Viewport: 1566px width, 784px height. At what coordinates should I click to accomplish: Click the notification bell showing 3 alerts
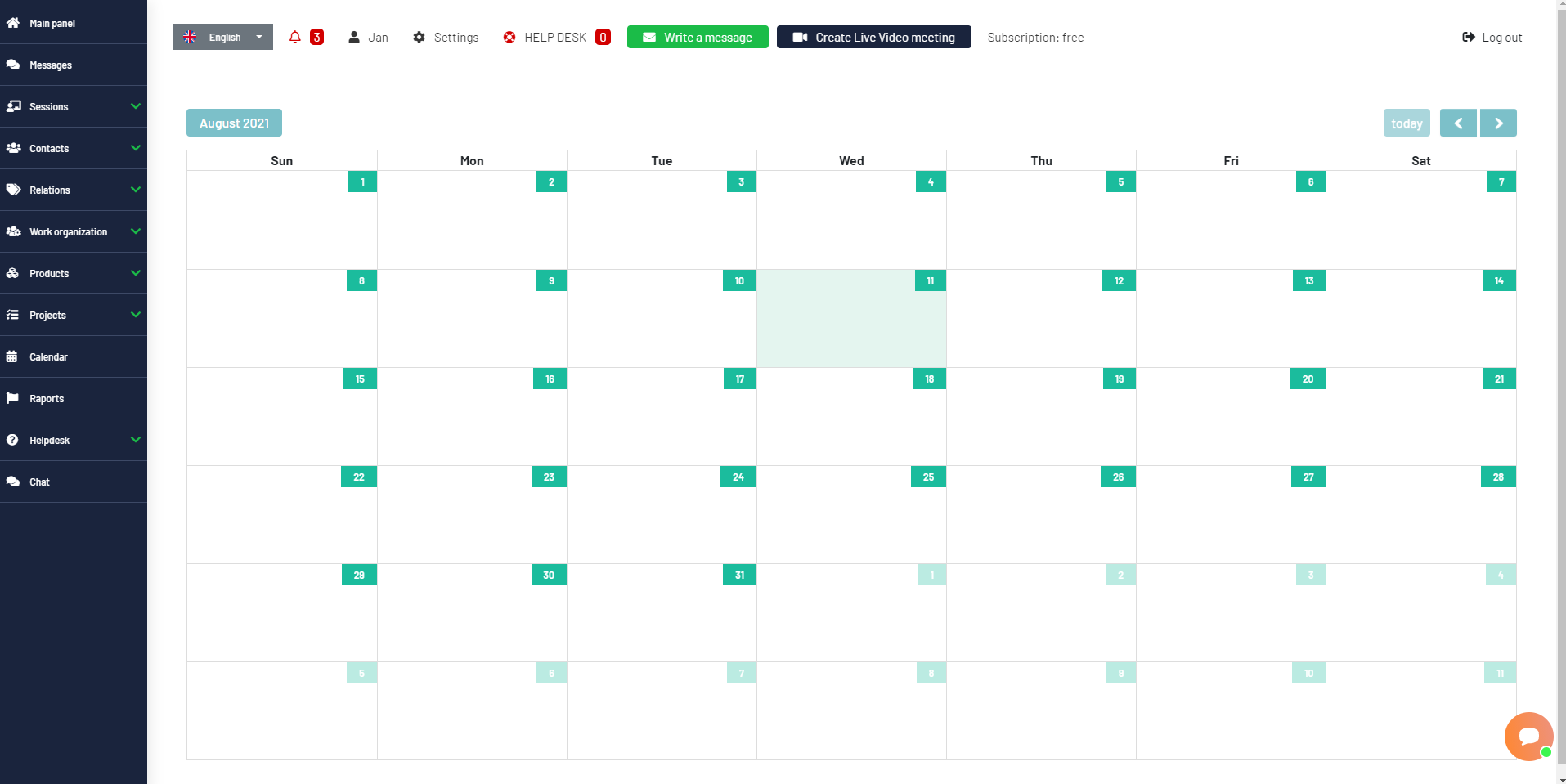(294, 37)
